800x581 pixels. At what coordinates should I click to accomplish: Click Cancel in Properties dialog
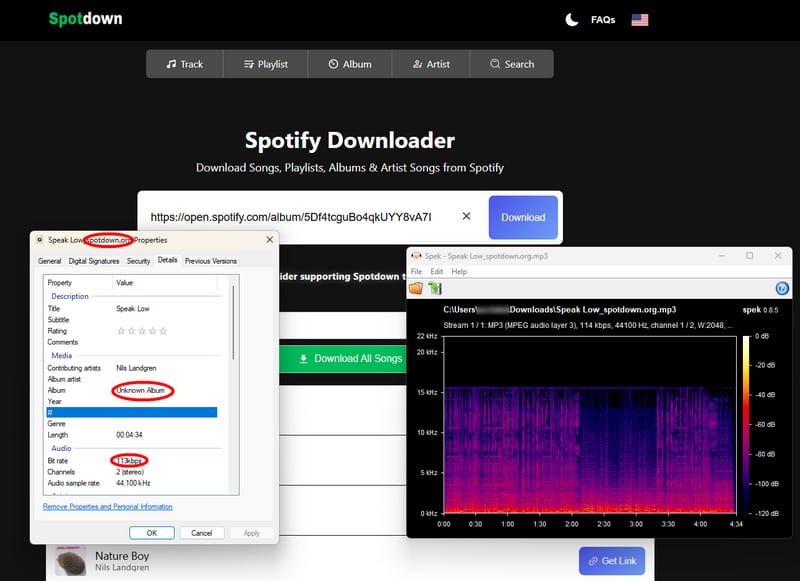pyautogui.click(x=202, y=533)
